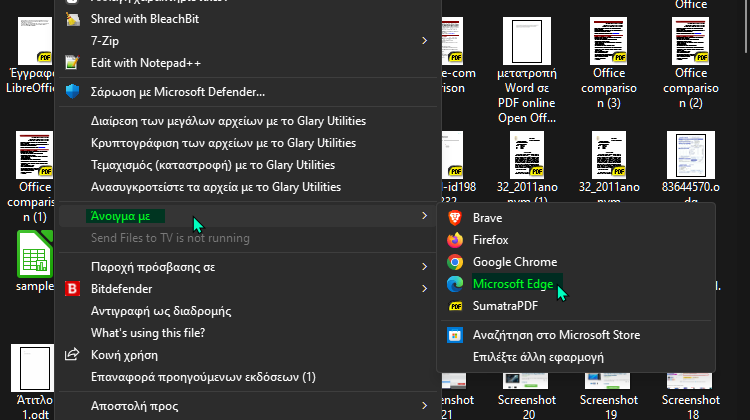750x420 pixels.
Task: Expand the Bitdefender submenu arrow
Action: 424,288
